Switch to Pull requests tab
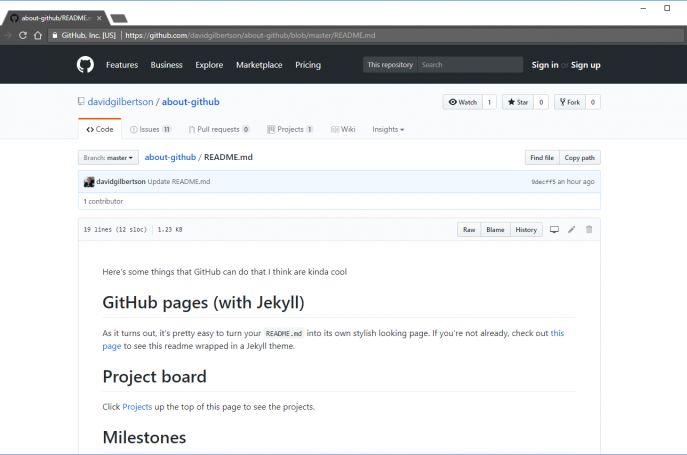The image size is (687, 455). coord(219,129)
